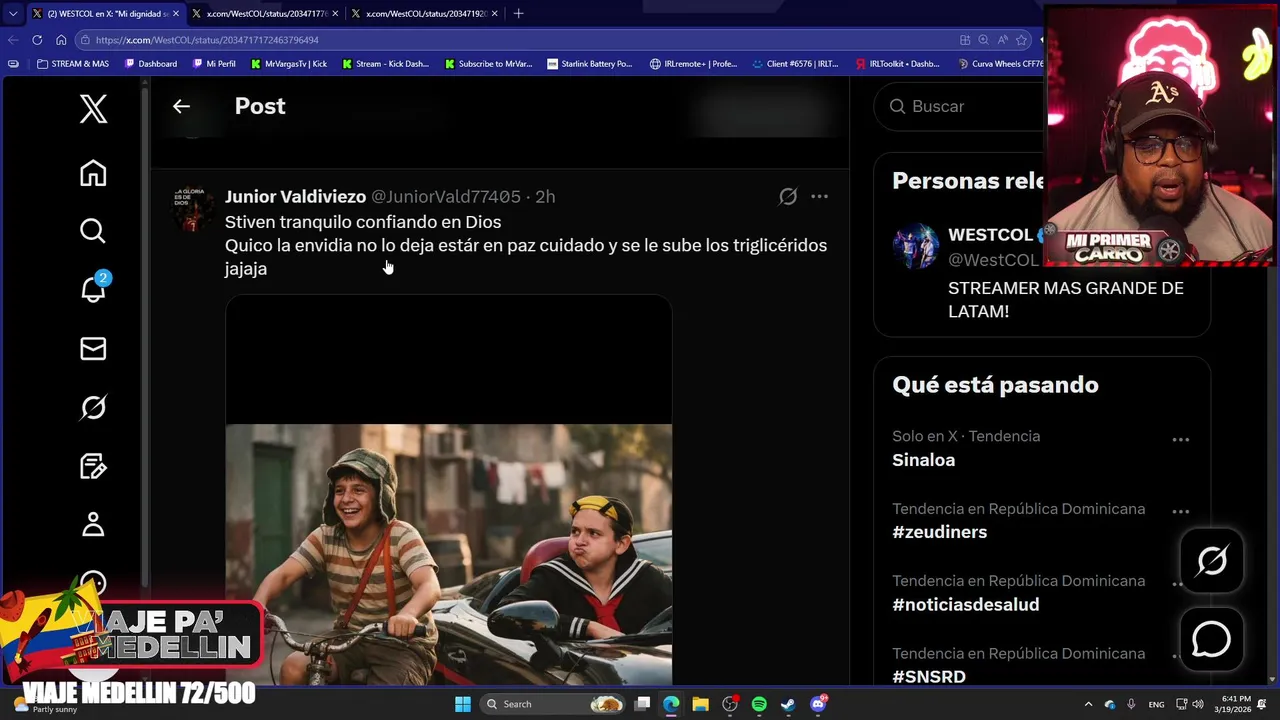Open the Dashboard bookmark

coord(151,64)
